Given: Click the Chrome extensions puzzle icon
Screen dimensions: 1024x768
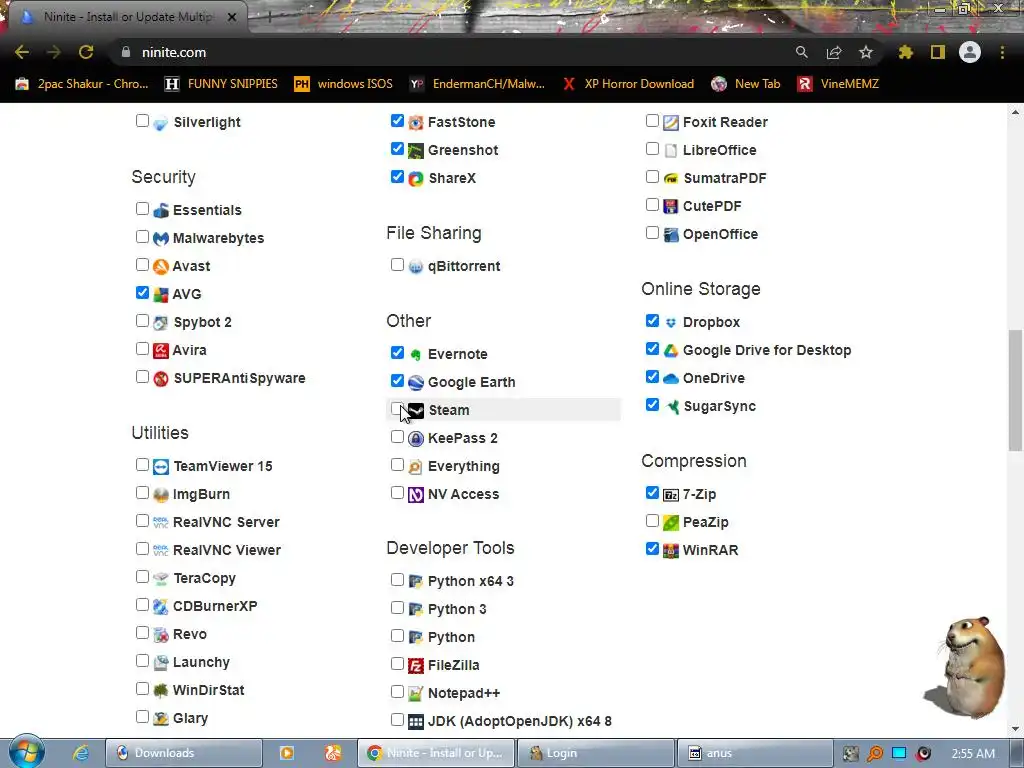Looking at the screenshot, I should tap(905, 52).
